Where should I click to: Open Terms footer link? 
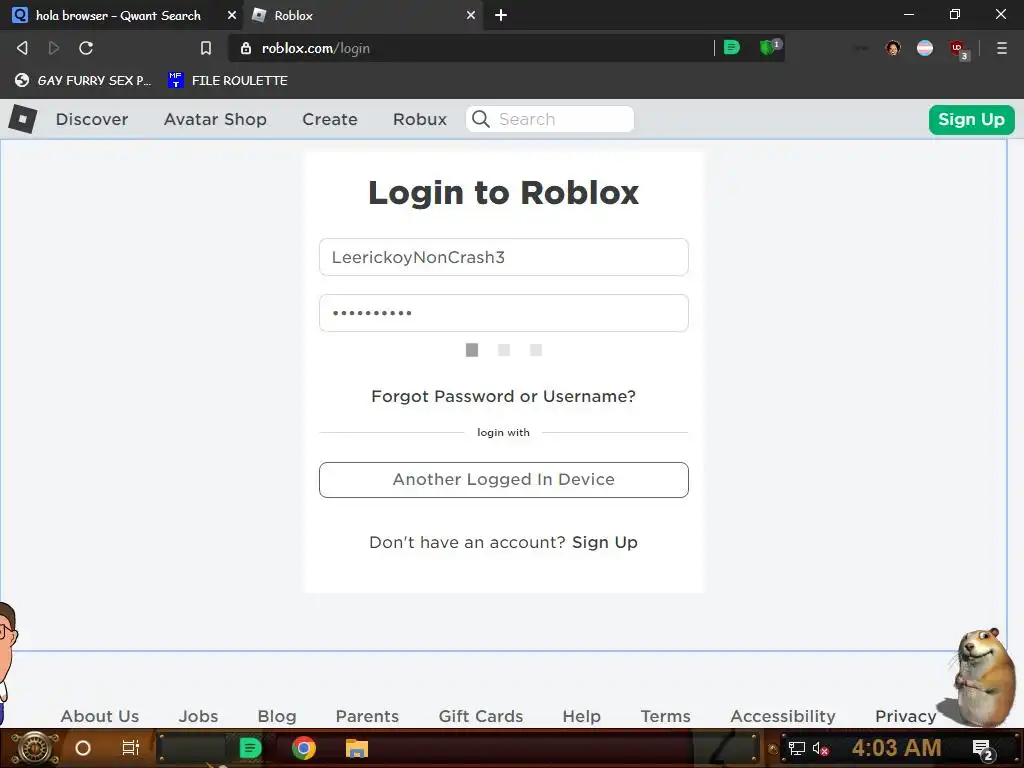pyautogui.click(x=665, y=716)
